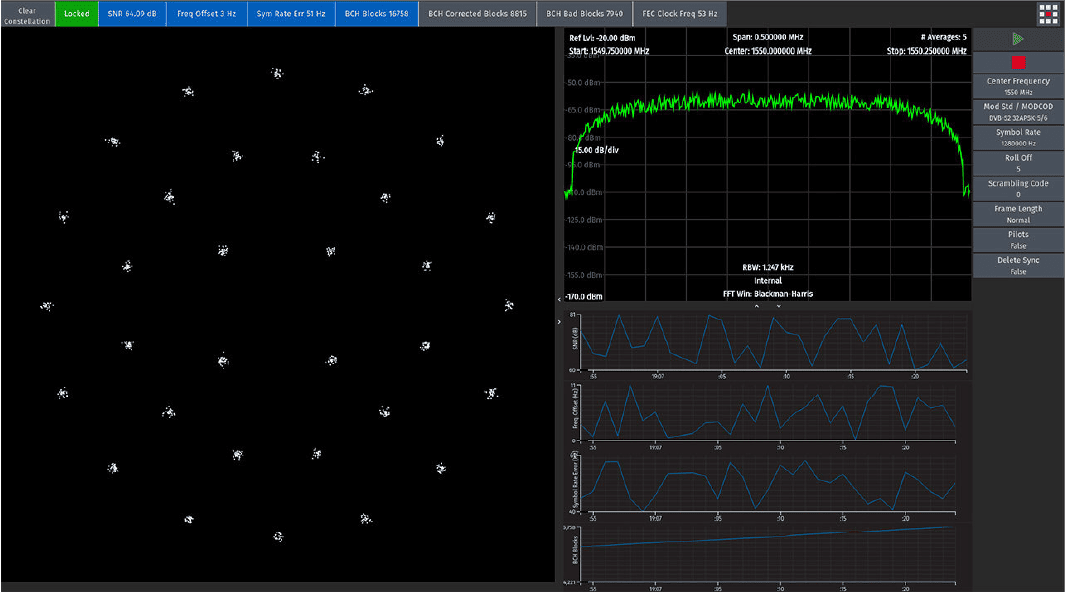The image size is (1065, 593).
Task: Click the left arrow beside -170.0 dBm
Action: 560,298
